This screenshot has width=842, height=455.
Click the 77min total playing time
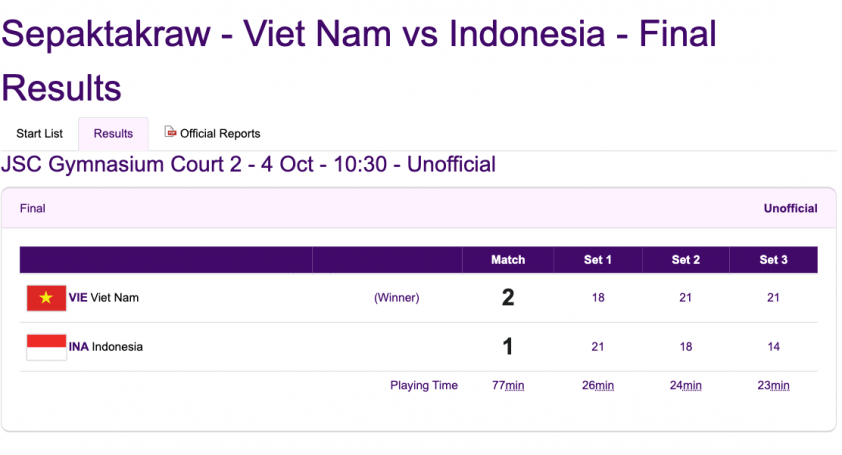point(508,386)
